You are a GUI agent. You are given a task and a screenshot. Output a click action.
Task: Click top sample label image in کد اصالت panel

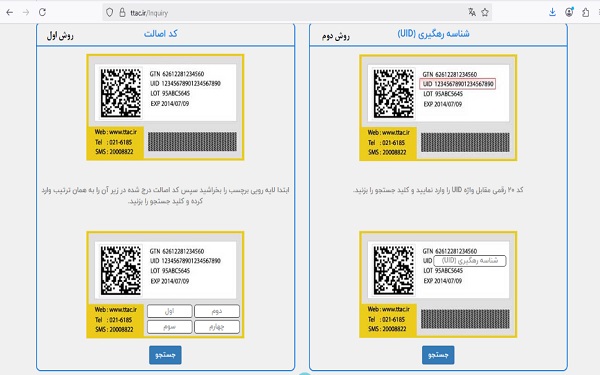tap(165, 107)
